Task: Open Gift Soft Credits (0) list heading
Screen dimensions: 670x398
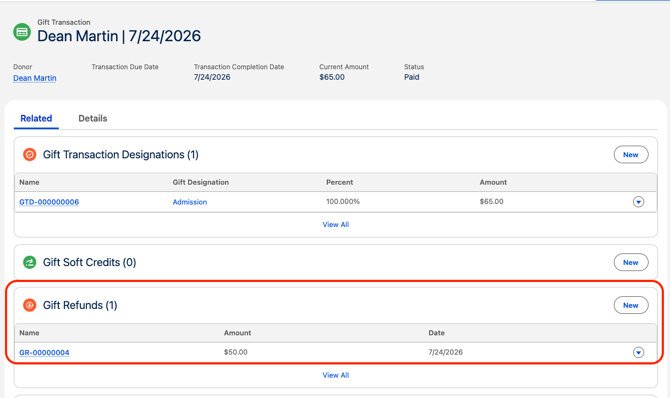Action: [x=89, y=262]
